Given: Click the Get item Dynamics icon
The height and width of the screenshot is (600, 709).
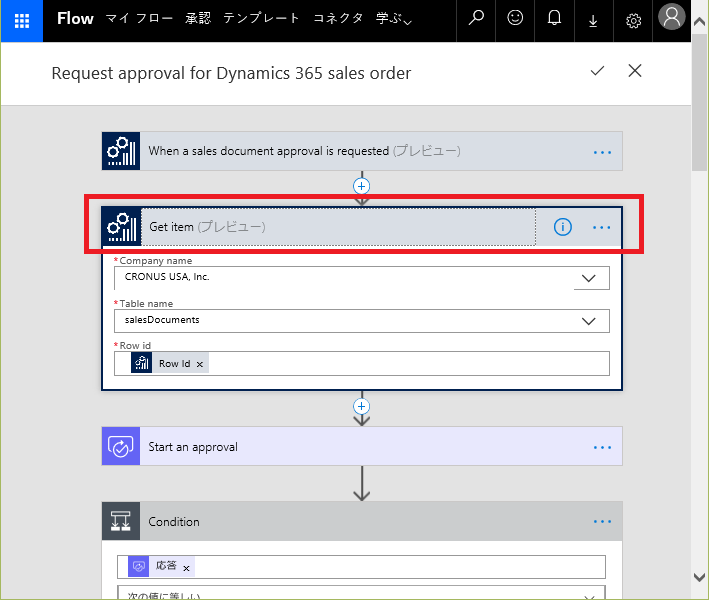Looking at the screenshot, I should point(121,227).
